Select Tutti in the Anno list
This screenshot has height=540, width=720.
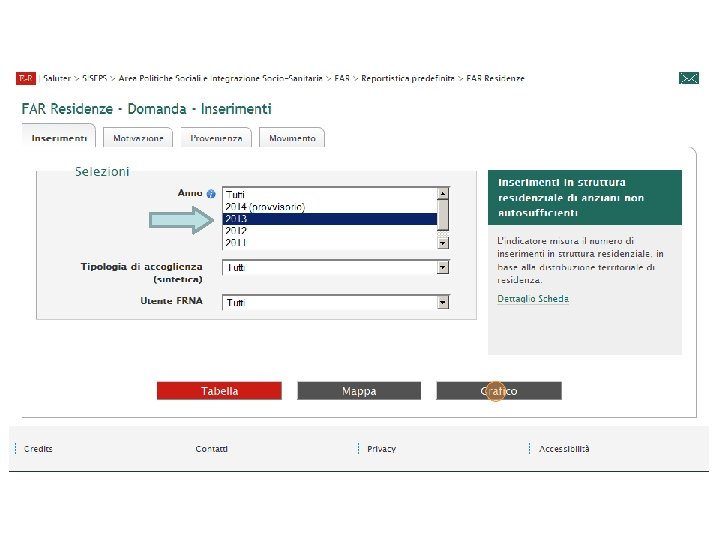pyautogui.click(x=330, y=195)
